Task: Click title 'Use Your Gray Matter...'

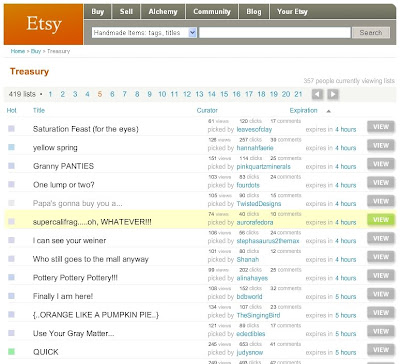Action: tap(73, 334)
